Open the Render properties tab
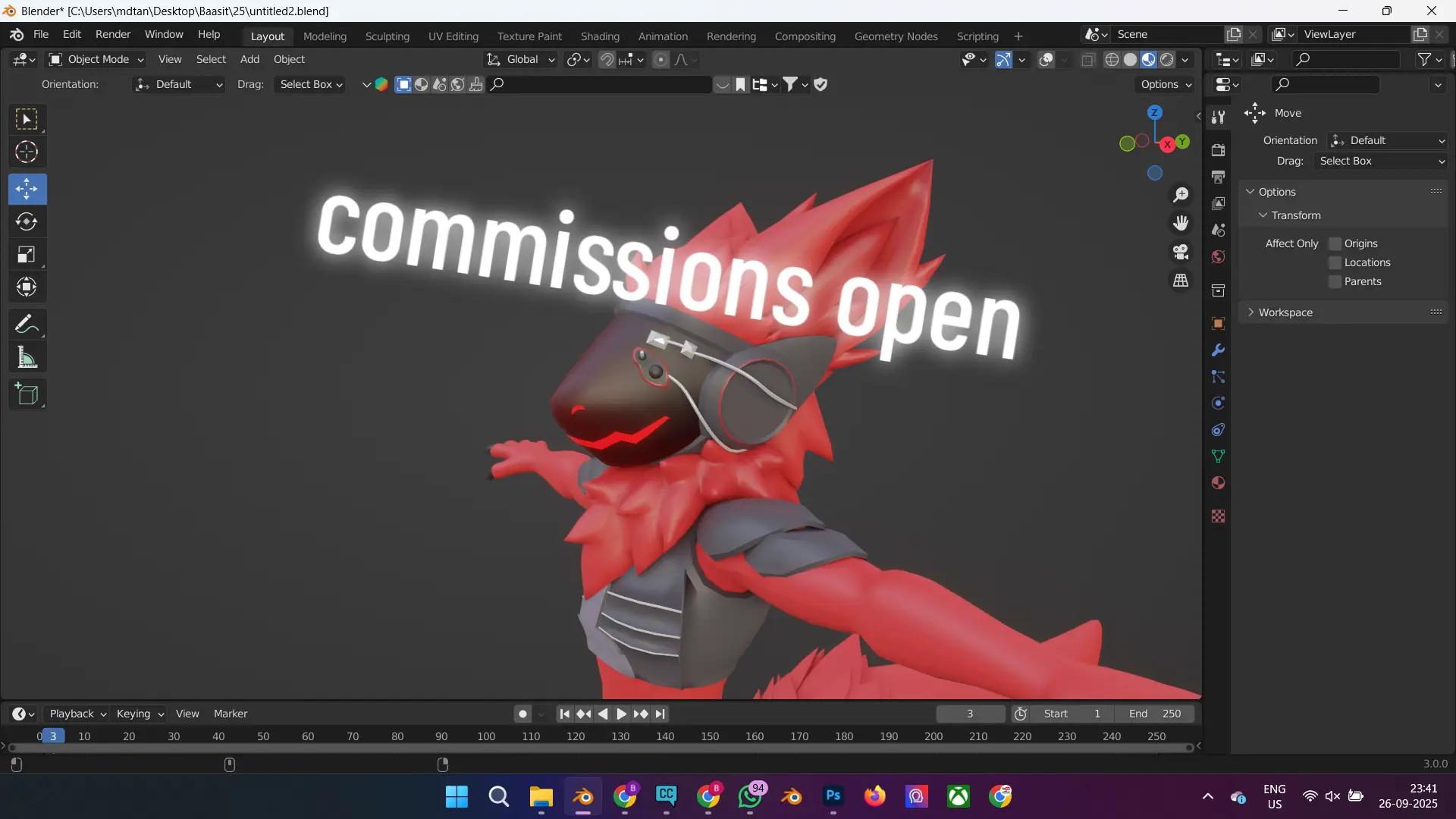Screen dimensions: 1456x819 [1218, 150]
